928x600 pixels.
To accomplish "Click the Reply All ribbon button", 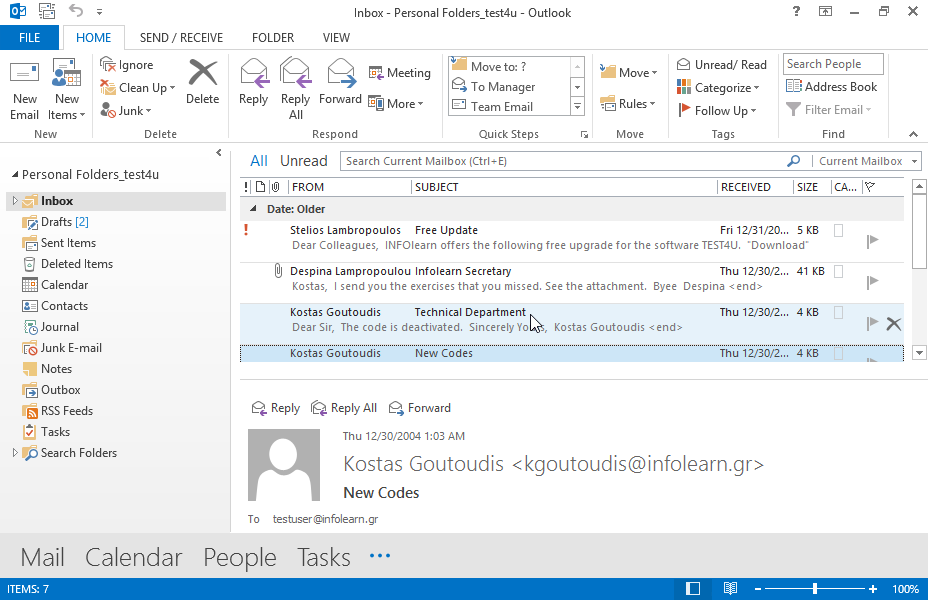I will [295, 89].
